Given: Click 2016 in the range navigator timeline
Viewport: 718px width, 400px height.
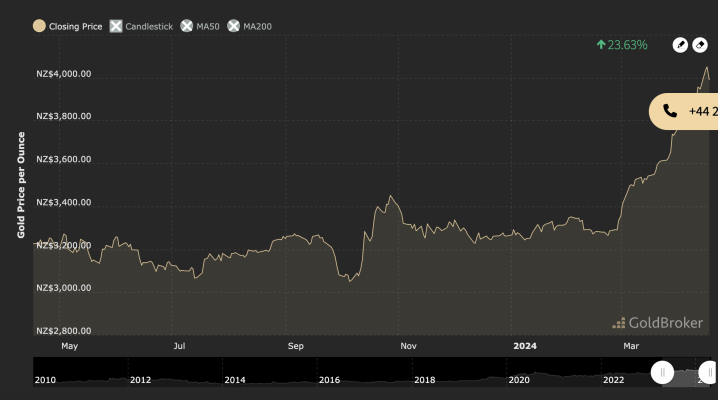Looking at the screenshot, I should [x=329, y=380].
